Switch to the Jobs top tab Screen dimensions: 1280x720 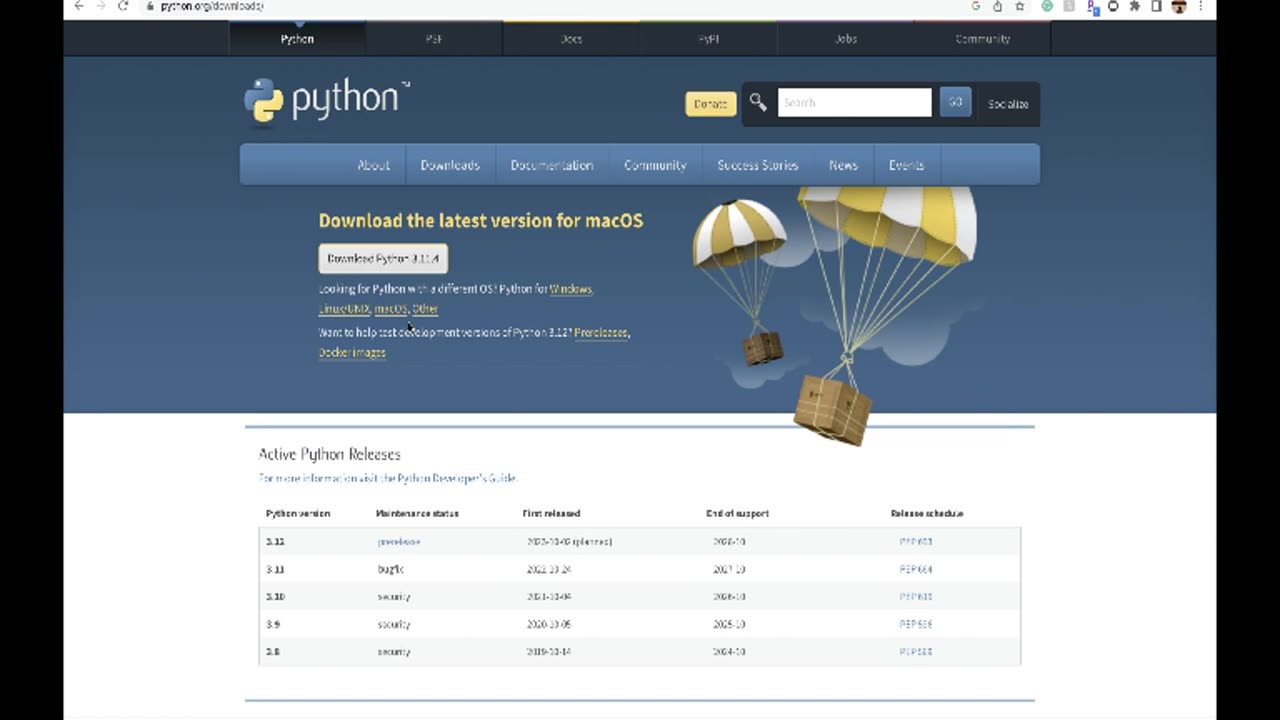845,39
